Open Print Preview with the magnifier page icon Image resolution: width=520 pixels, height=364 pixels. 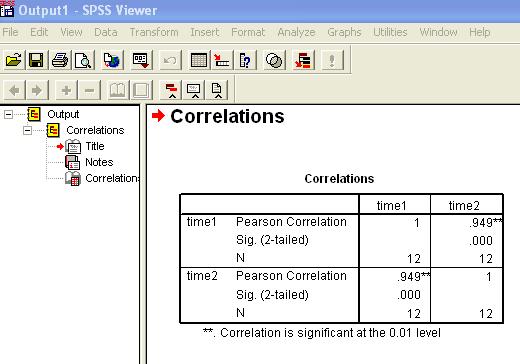click(x=83, y=60)
